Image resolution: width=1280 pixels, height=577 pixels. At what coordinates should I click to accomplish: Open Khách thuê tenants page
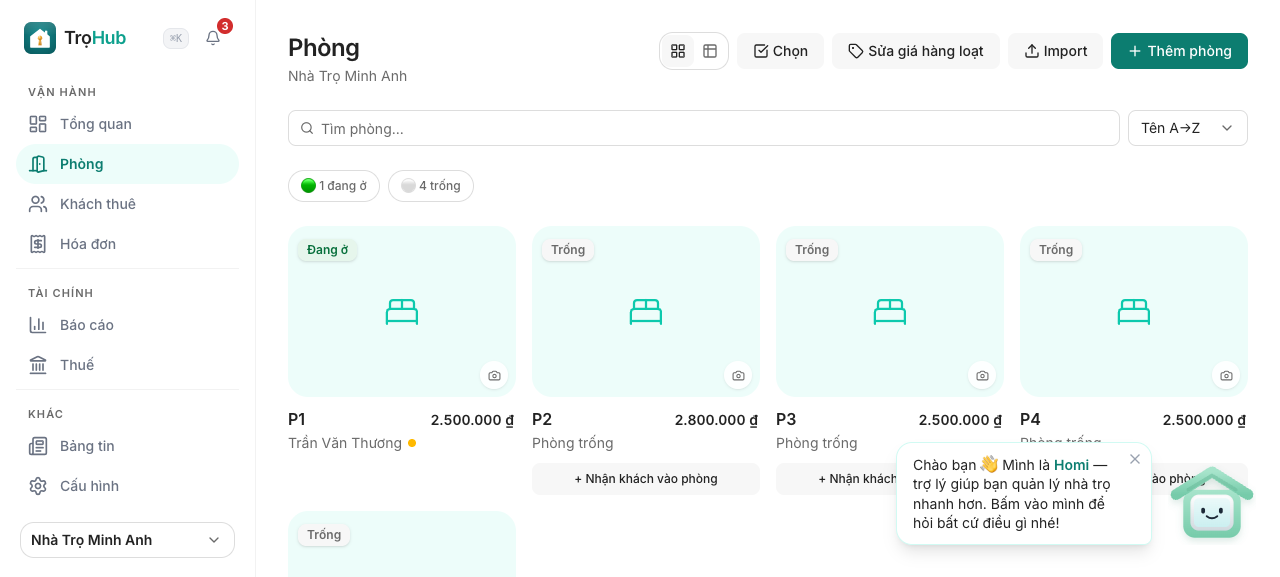128,204
